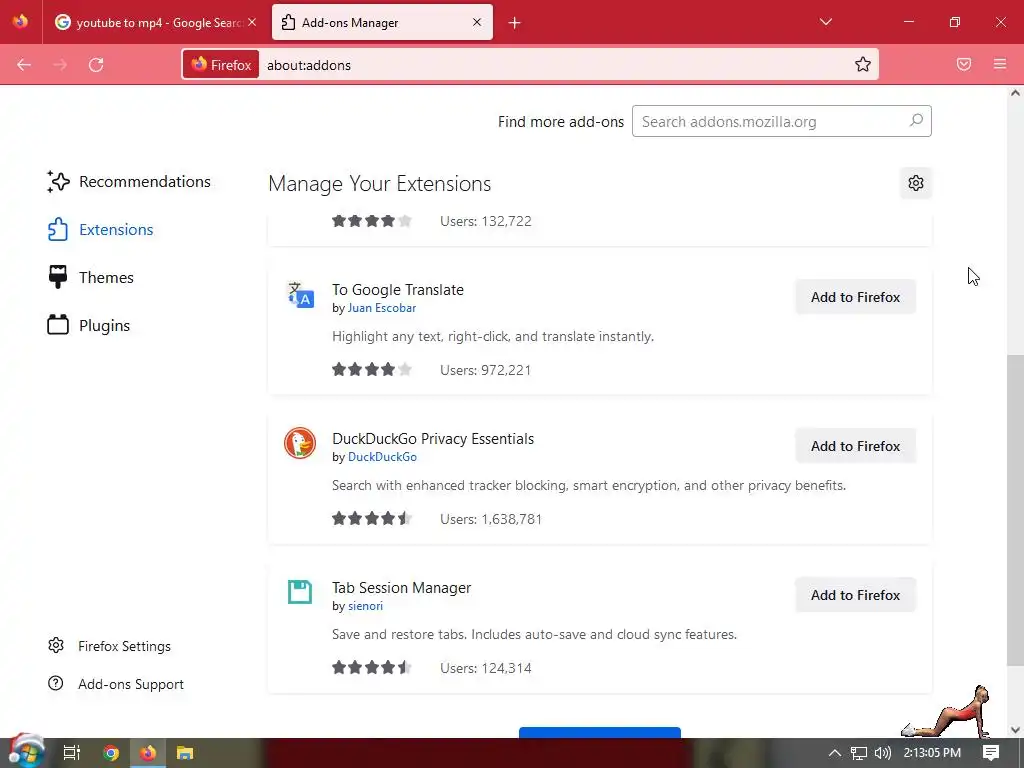Switch to youtube to mp4 Google Search tab
The height and width of the screenshot is (768, 1024).
point(155,22)
